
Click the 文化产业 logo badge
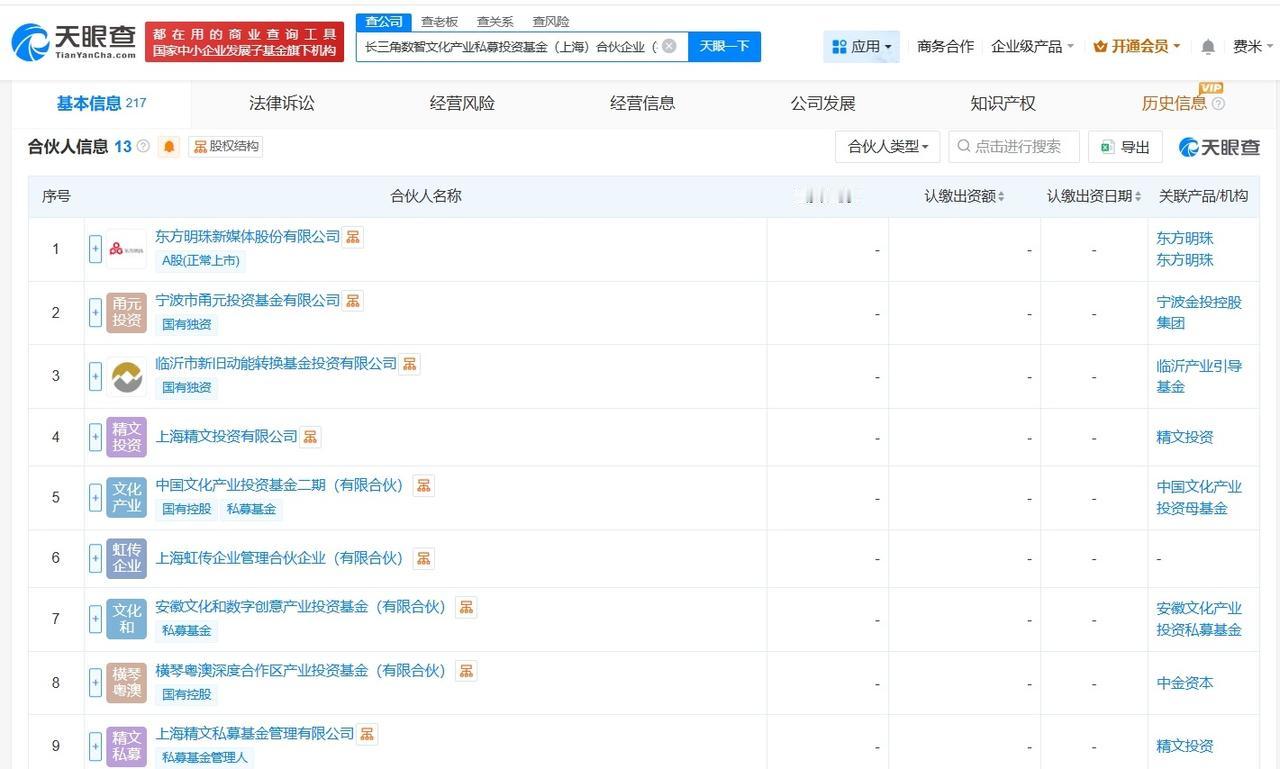[127, 498]
